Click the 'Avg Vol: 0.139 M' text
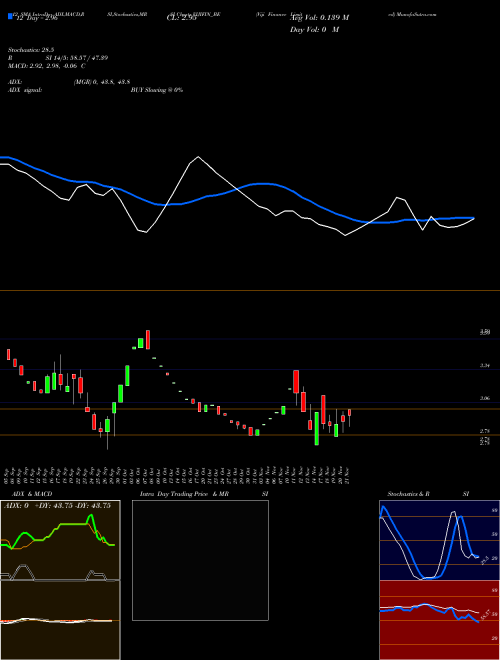 coord(319,18)
